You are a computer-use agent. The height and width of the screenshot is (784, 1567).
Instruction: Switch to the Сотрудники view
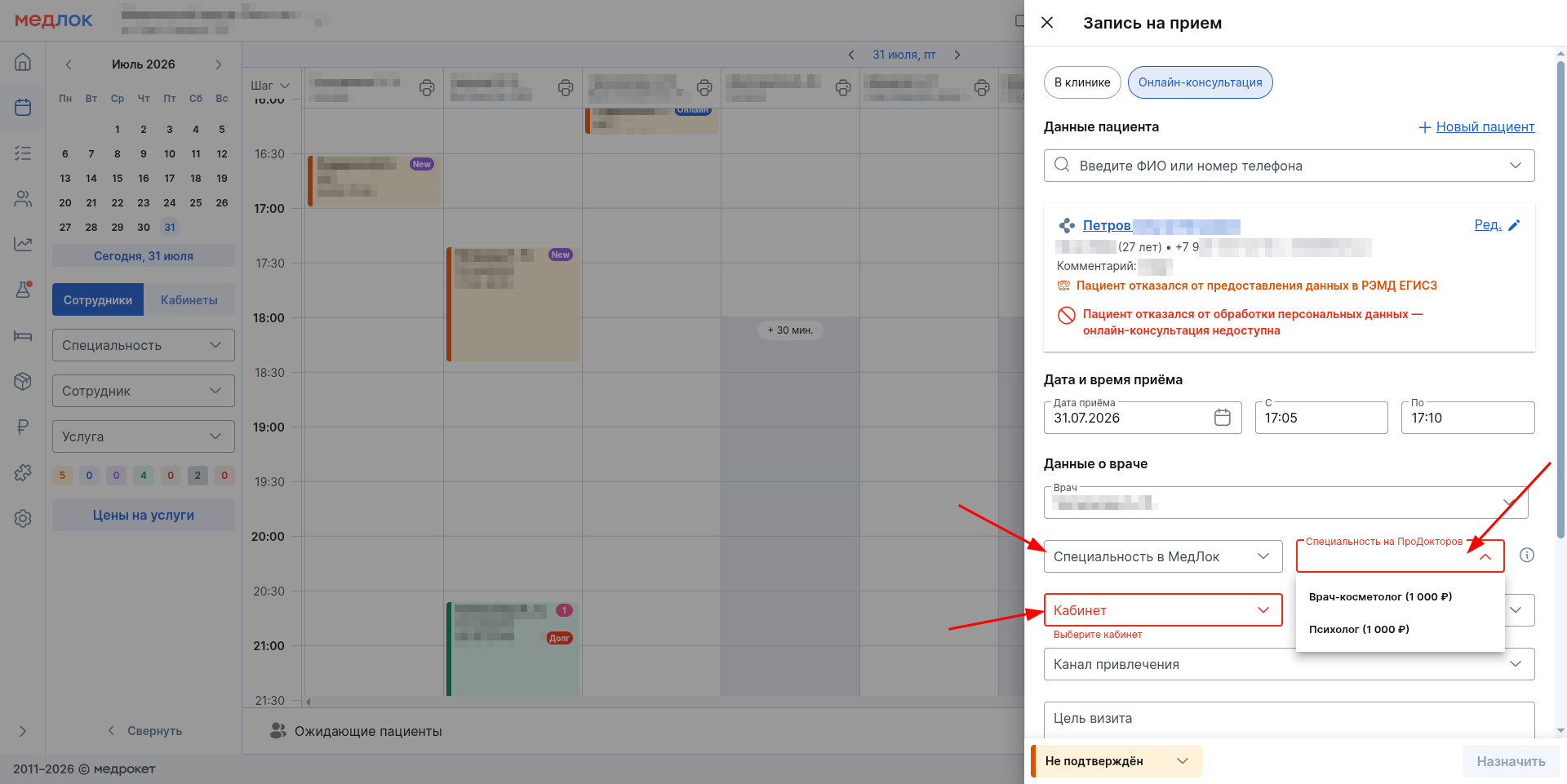pos(98,300)
